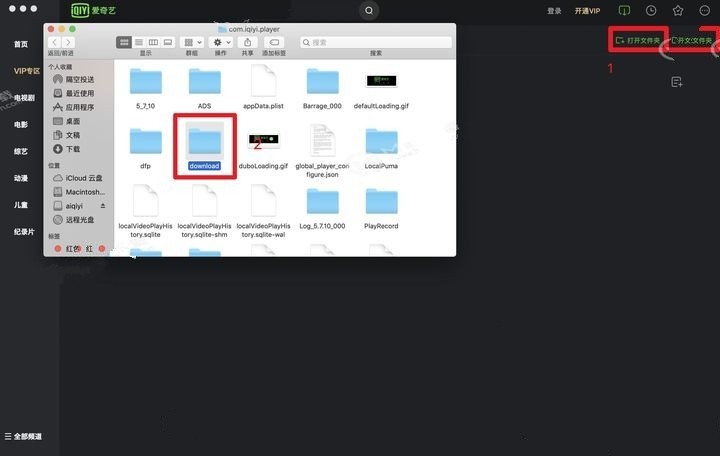Open the download manager icon in top bar

click(625, 10)
